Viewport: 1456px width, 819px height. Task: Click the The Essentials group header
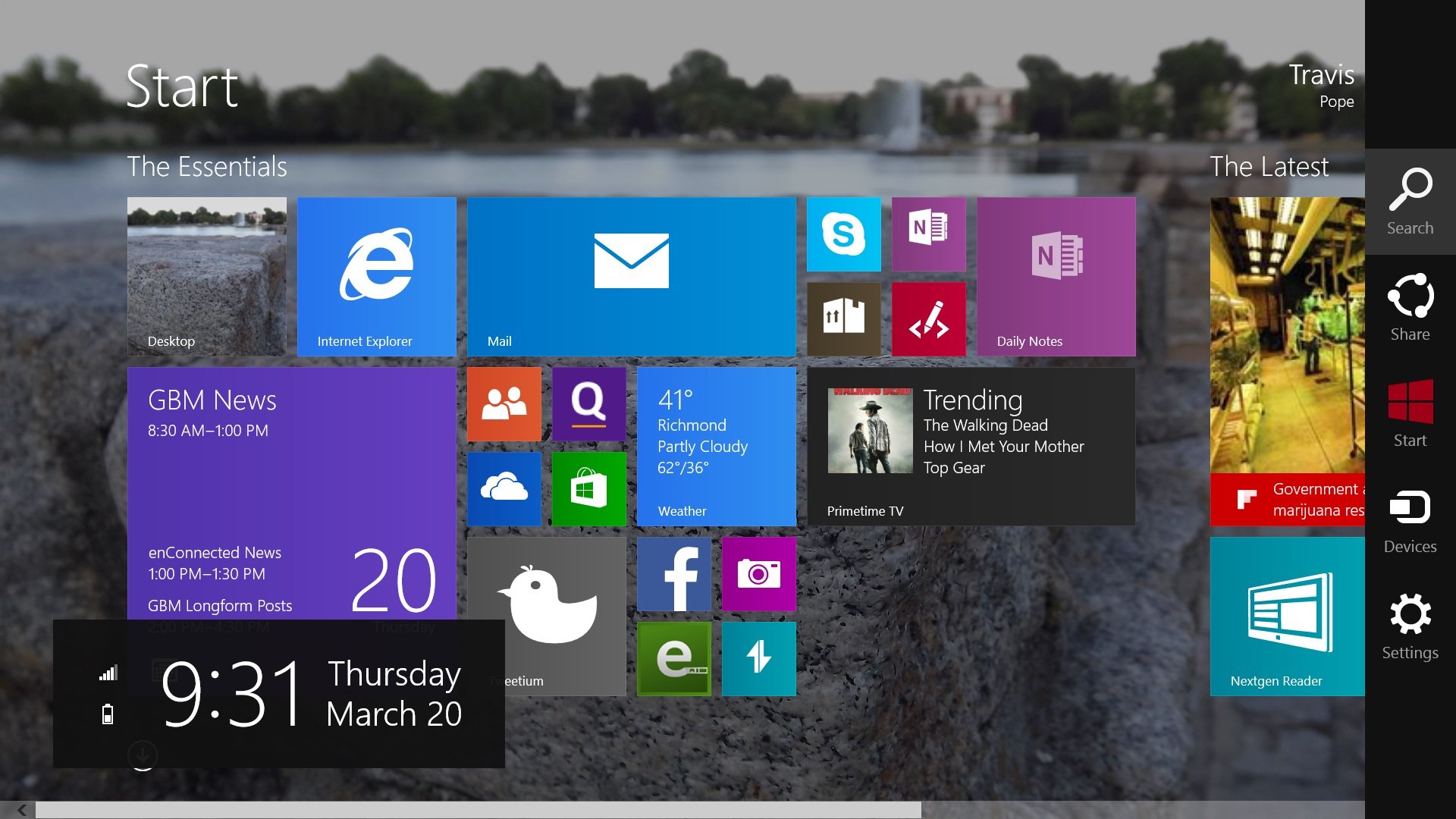(207, 166)
